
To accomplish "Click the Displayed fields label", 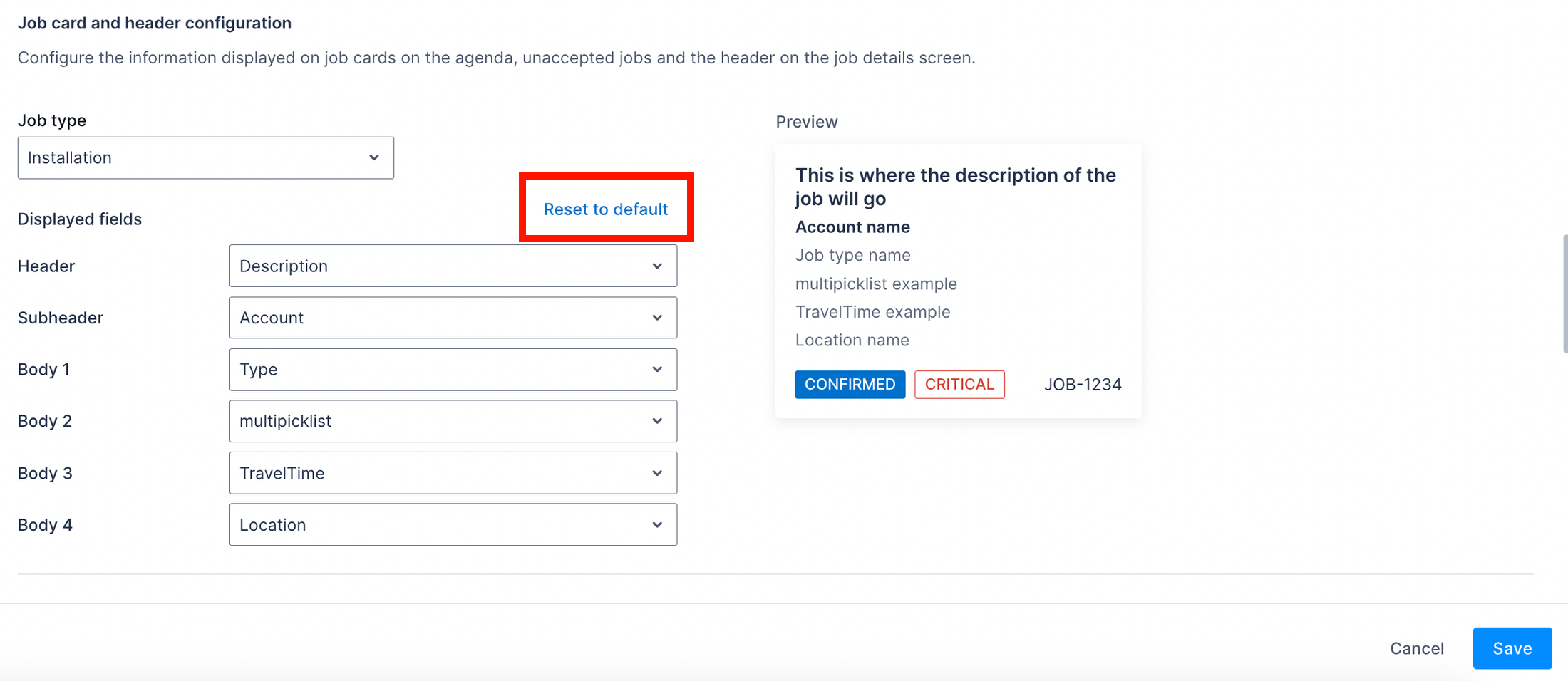I will (80, 219).
